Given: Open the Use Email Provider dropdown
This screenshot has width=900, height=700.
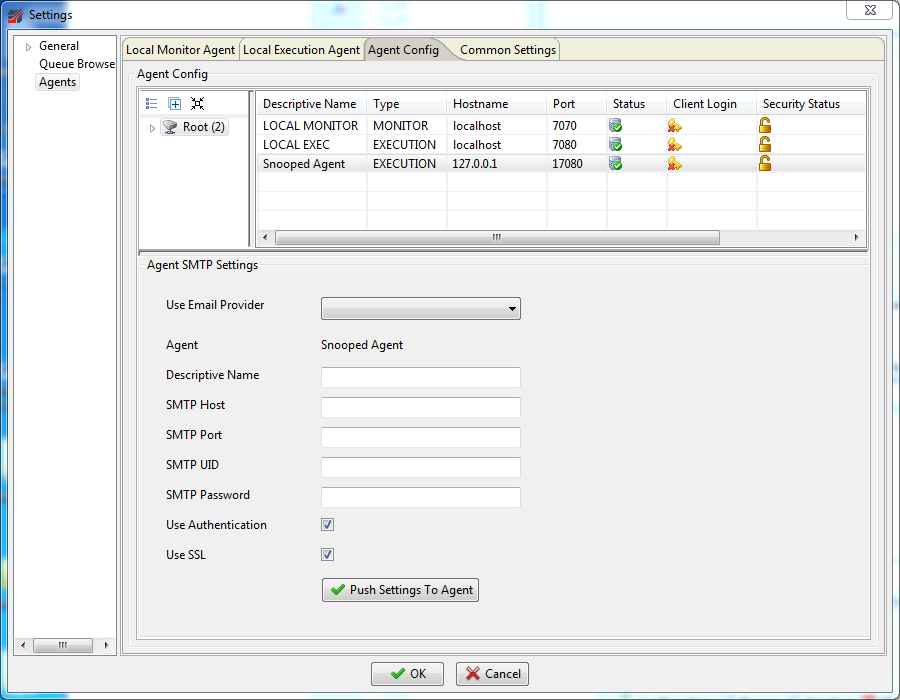Looking at the screenshot, I should 420,309.
